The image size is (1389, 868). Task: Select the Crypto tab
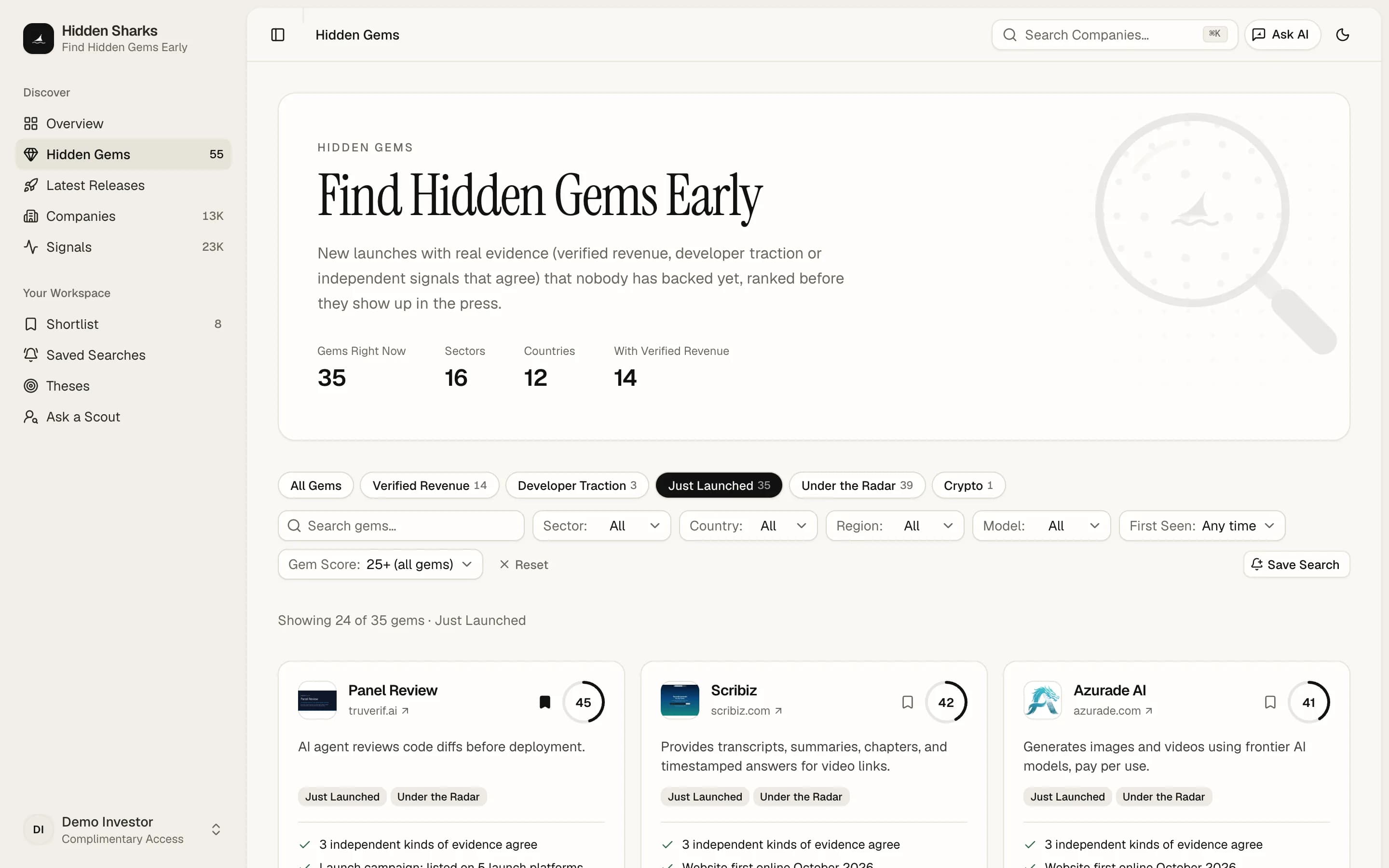(968, 486)
